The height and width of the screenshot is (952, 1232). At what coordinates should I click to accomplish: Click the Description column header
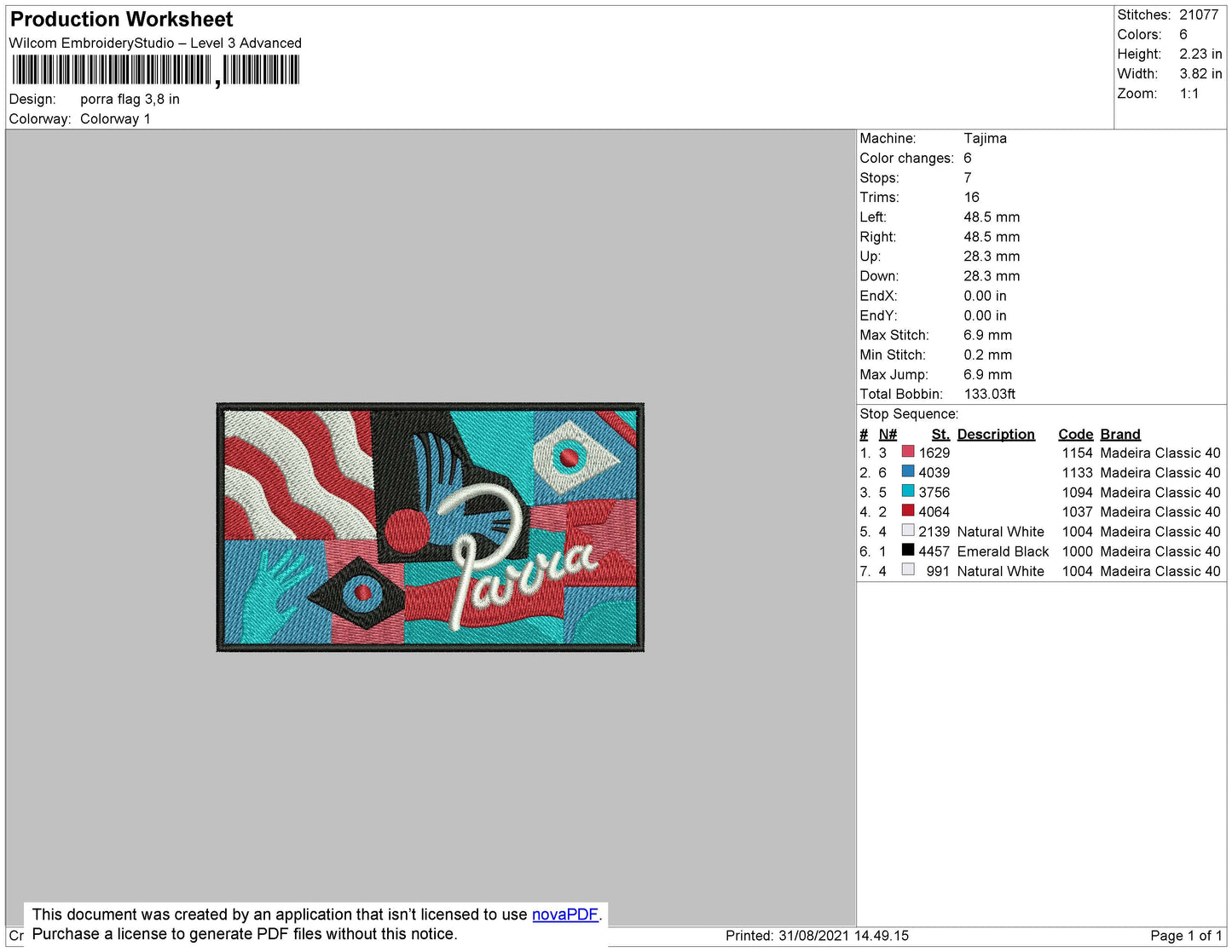pyautogui.click(x=996, y=434)
